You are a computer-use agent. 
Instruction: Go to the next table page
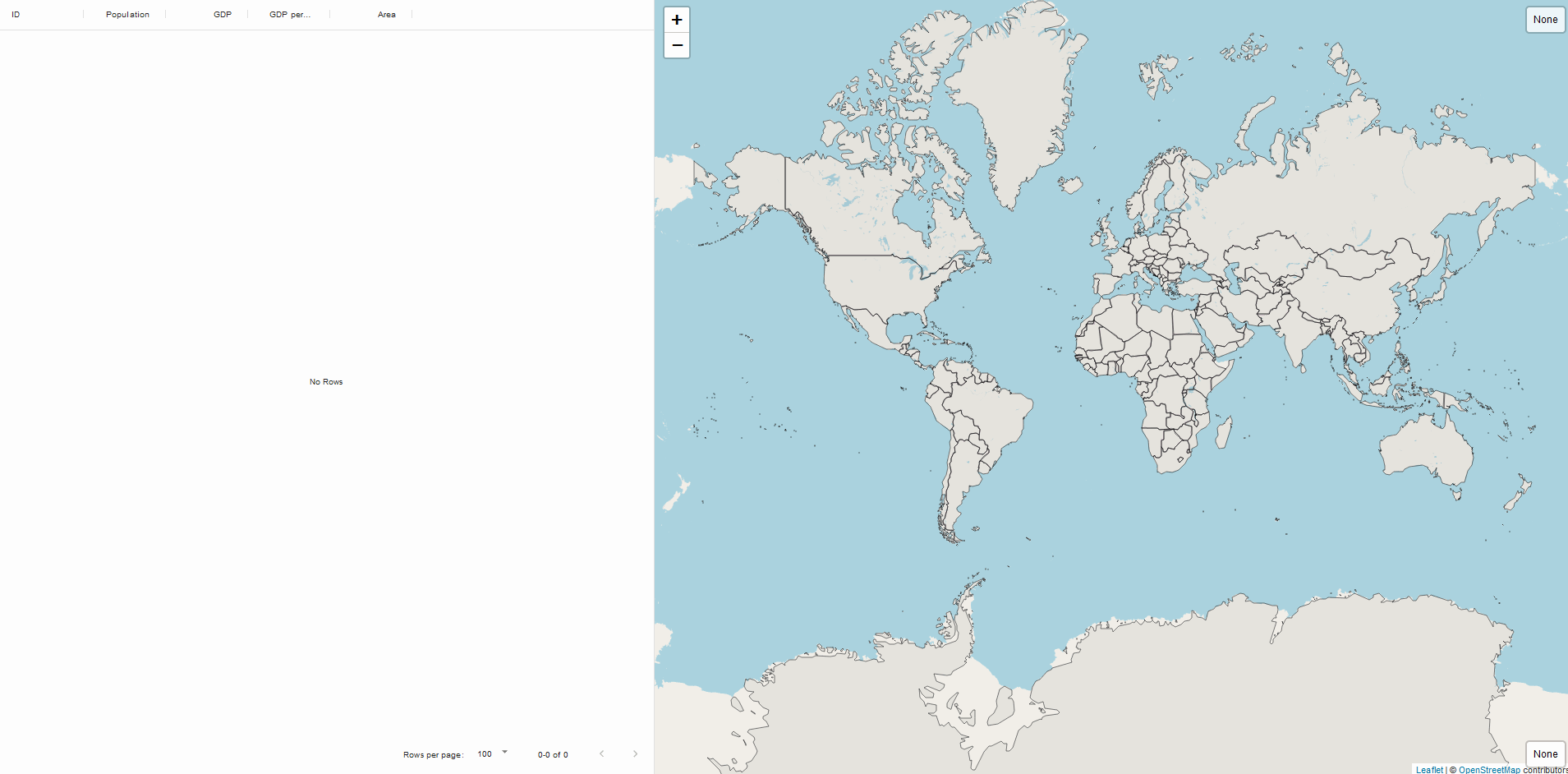tap(635, 753)
